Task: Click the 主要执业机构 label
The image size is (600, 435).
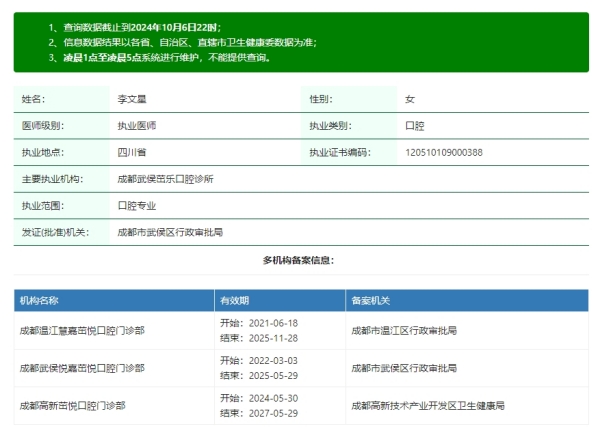Action: [52, 179]
